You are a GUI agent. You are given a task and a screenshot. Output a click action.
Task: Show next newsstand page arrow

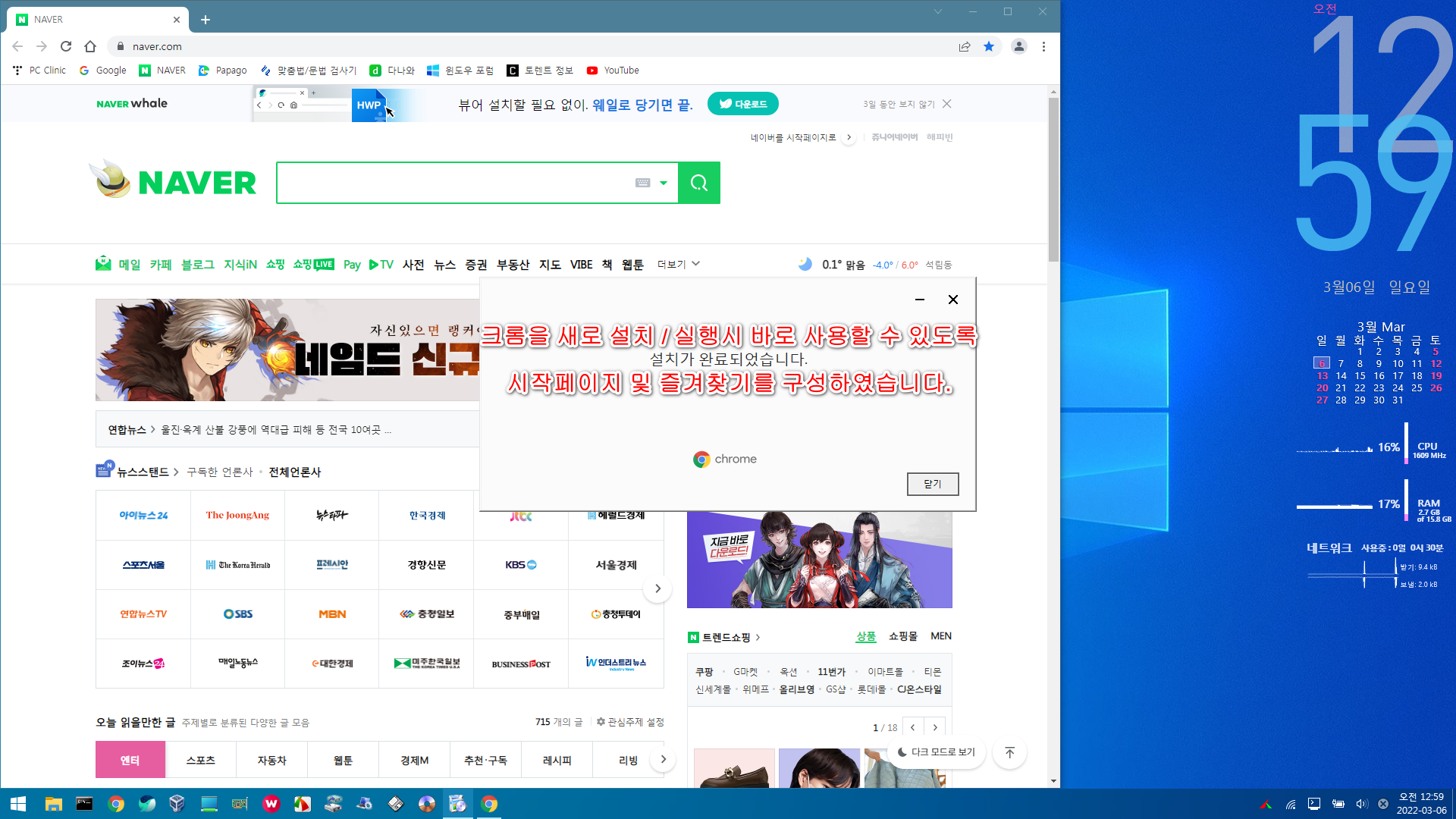click(657, 588)
